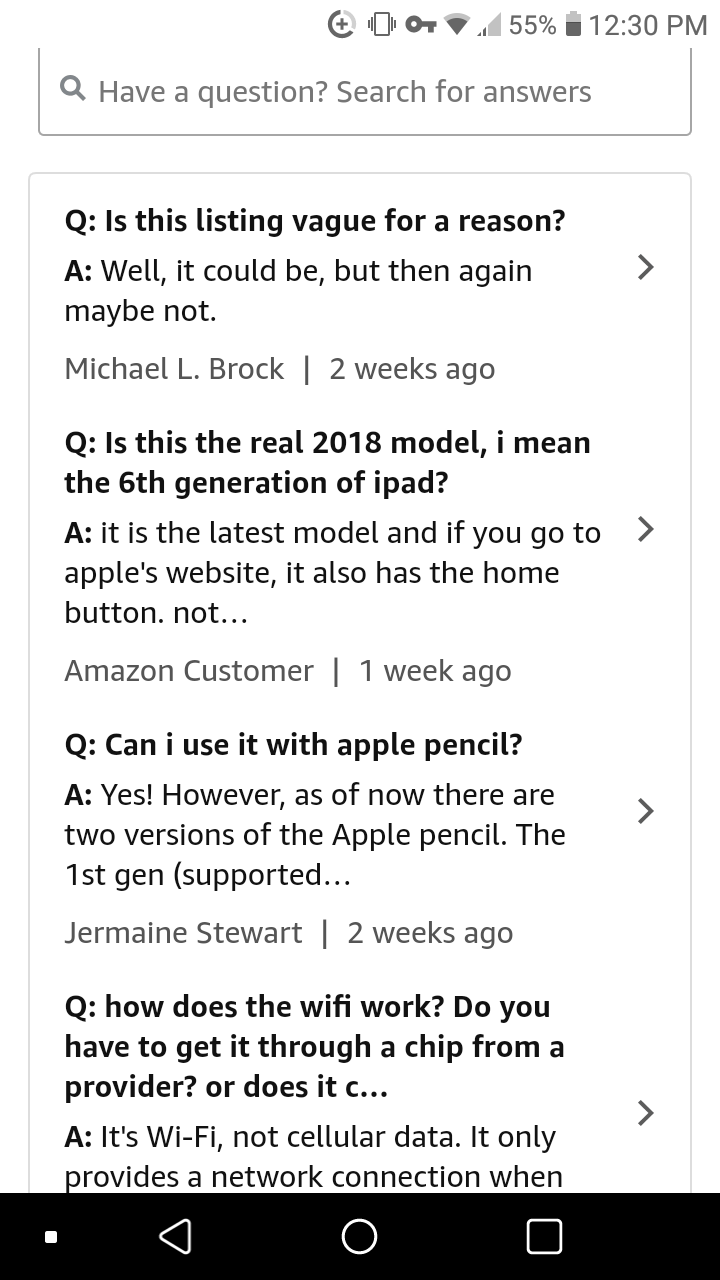This screenshot has width=720, height=1280.
Task: Tap answerer name Jermaine Stewart
Action: click(x=183, y=933)
